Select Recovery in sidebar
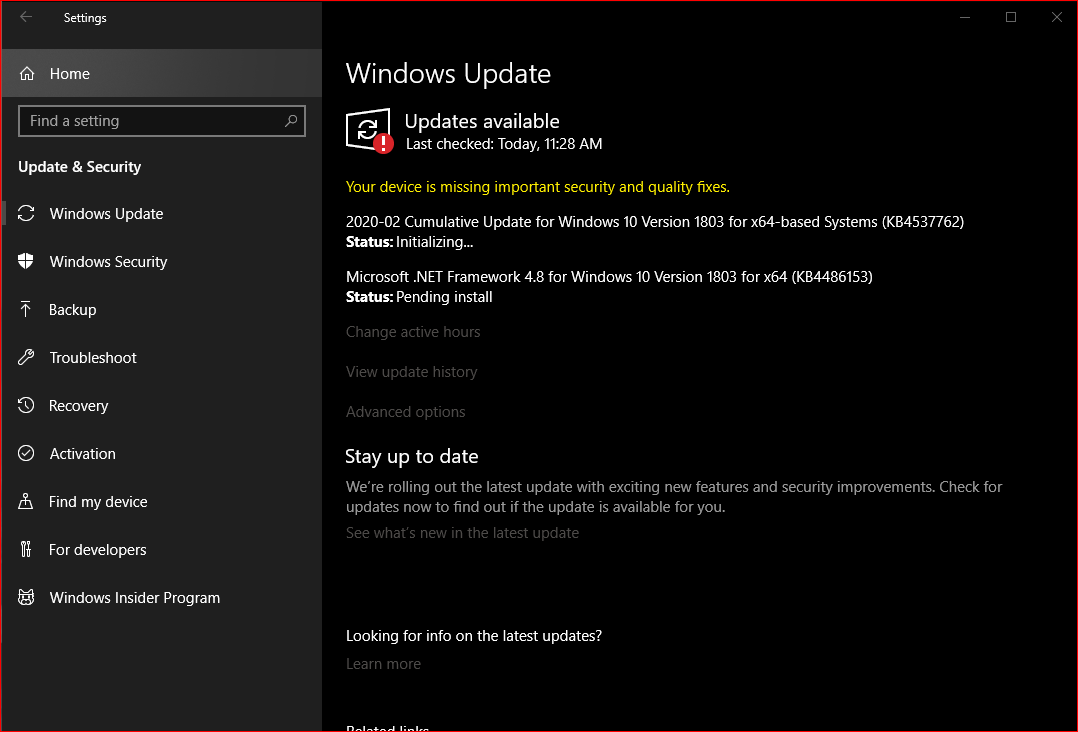Image resolution: width=1078 pixels, height=732 pixels. pos(162,406)
